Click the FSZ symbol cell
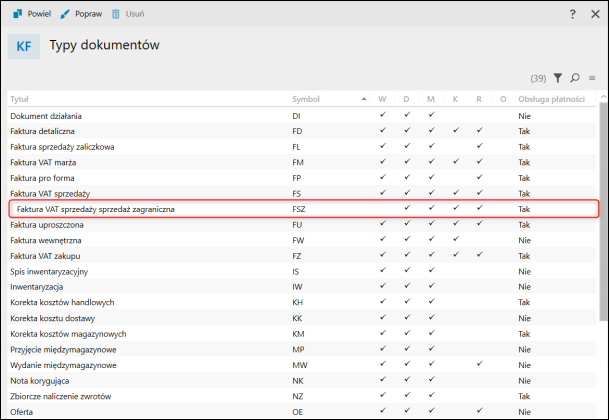The image size is (609, 420). pyautogui.click(x=300, y=209)
